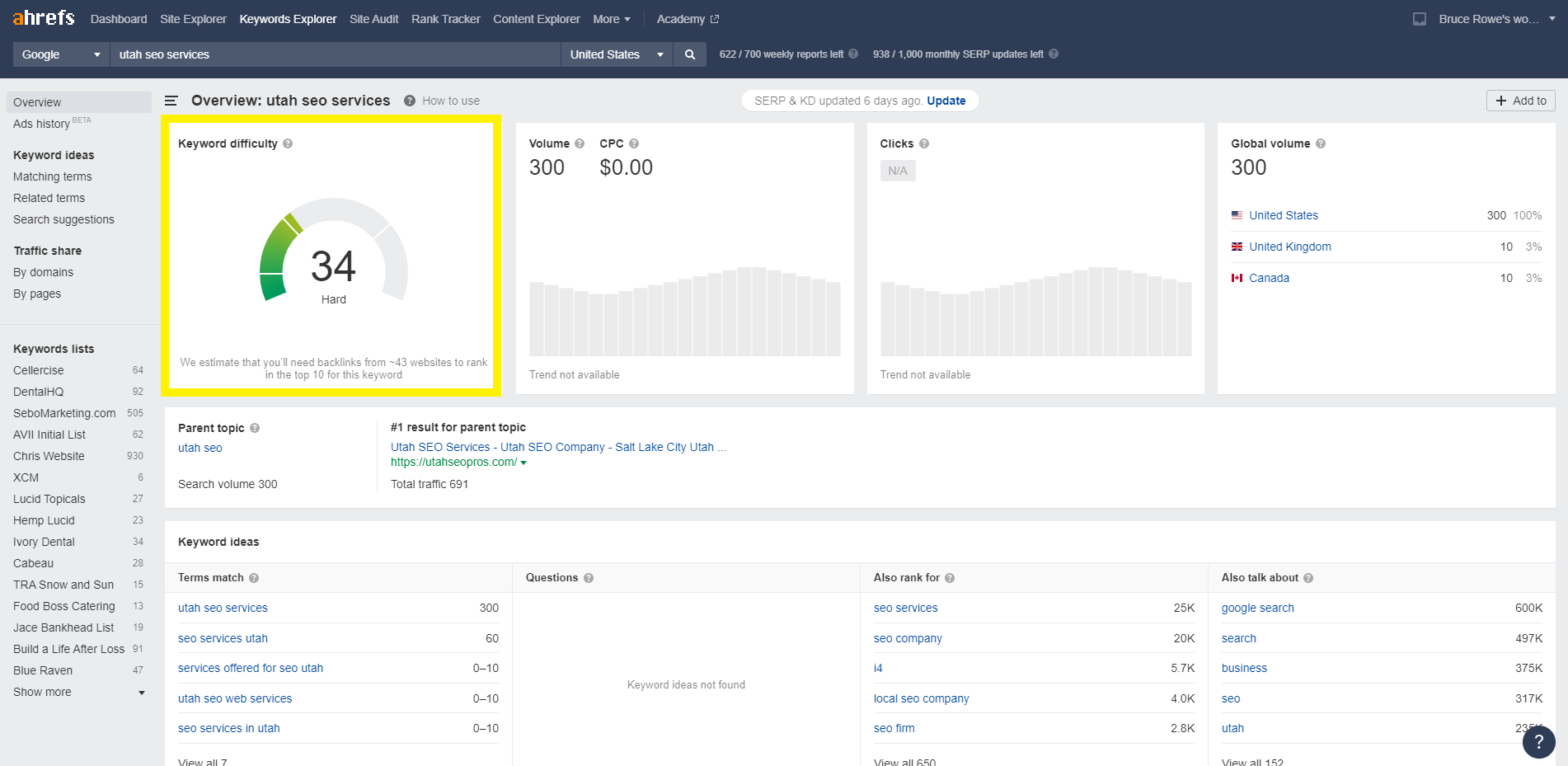Image resolution: width=1568 pixels, height=766 pixels.
Task: Click the Canada flag icon
Action: (1237, 278)
